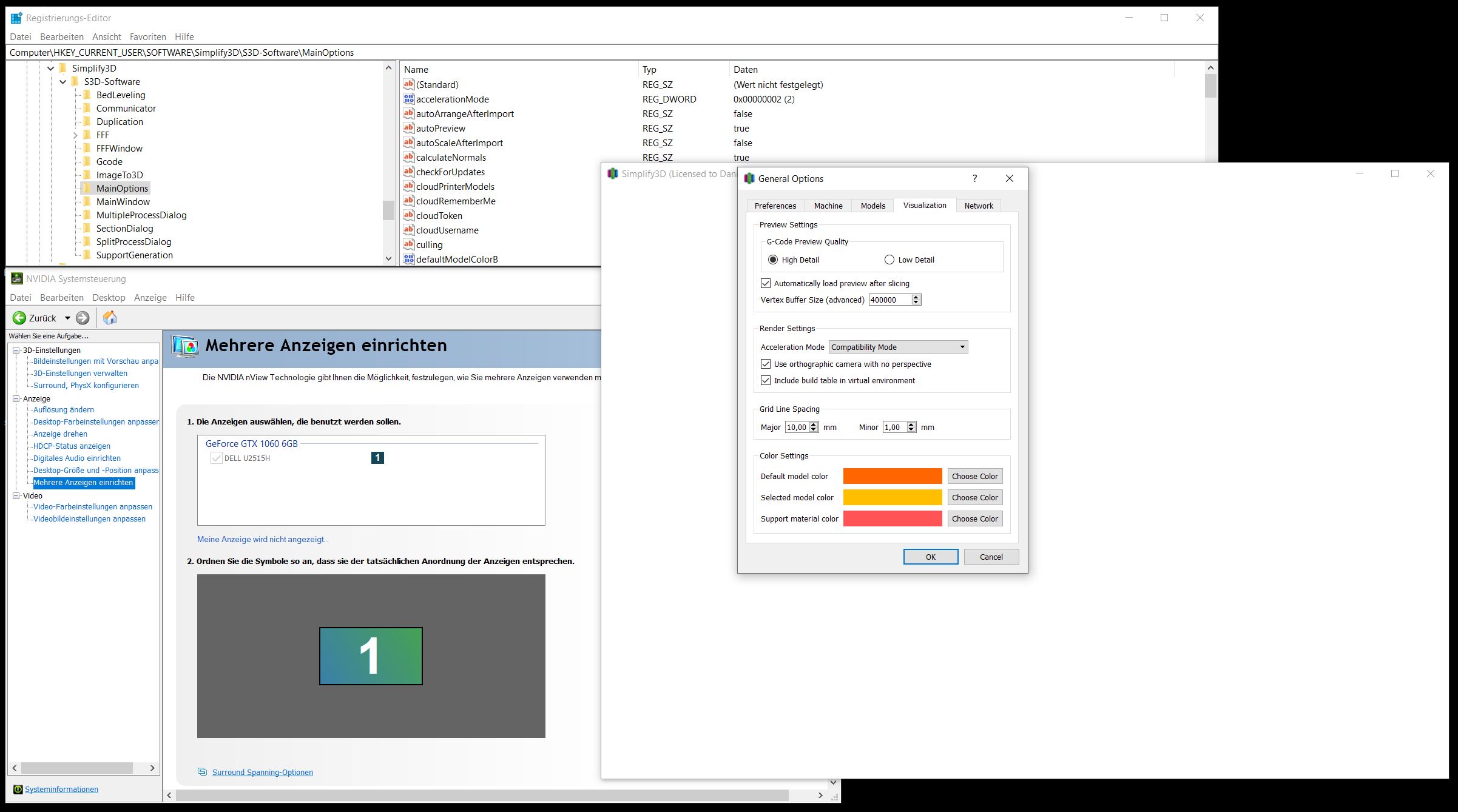Click the display number 1 badge
Screen dimensions: 1458x812
[377, 458]
